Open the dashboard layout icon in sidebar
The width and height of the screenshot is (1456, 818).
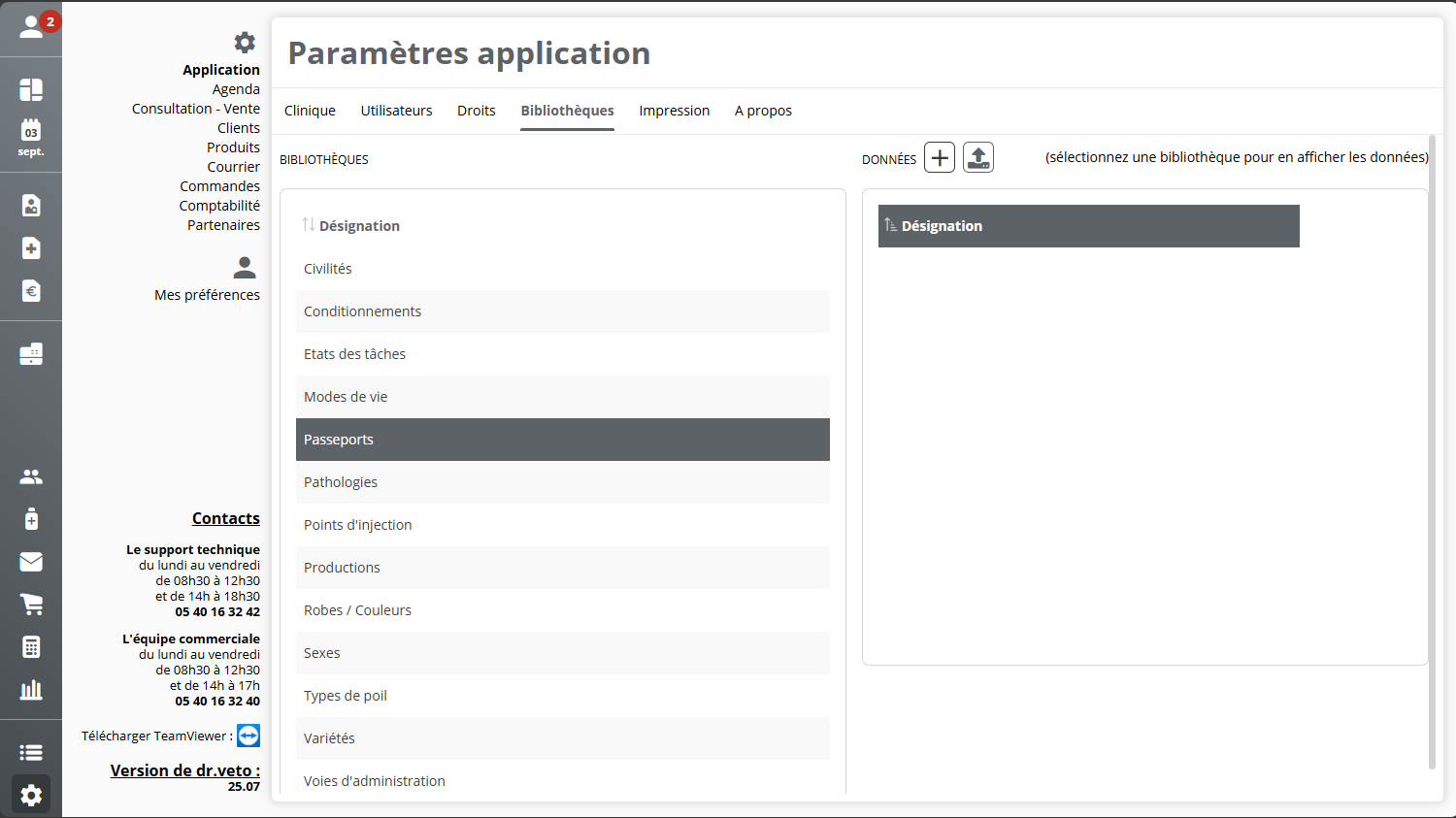pyautogui.click(x=31, y=89)
